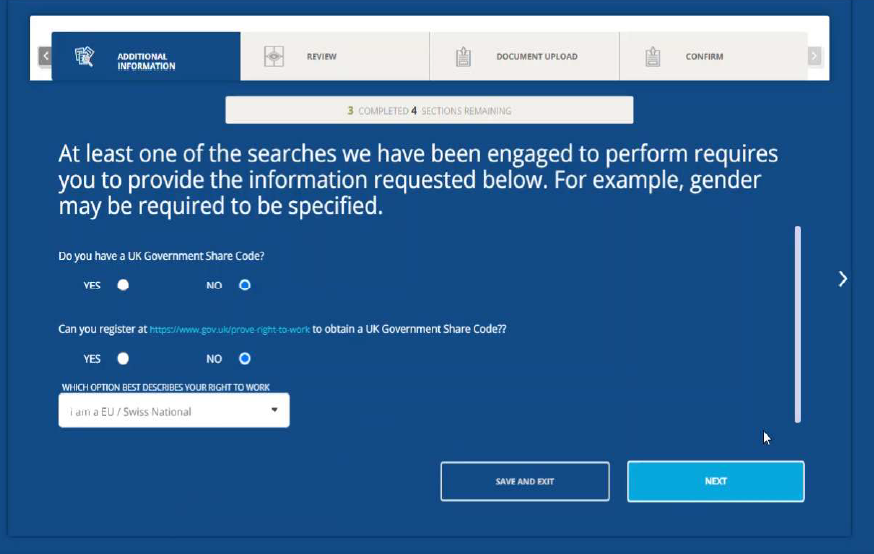Select YES for having a Share Code
This screenshot has width=874, height=554.
coord(123,285)
